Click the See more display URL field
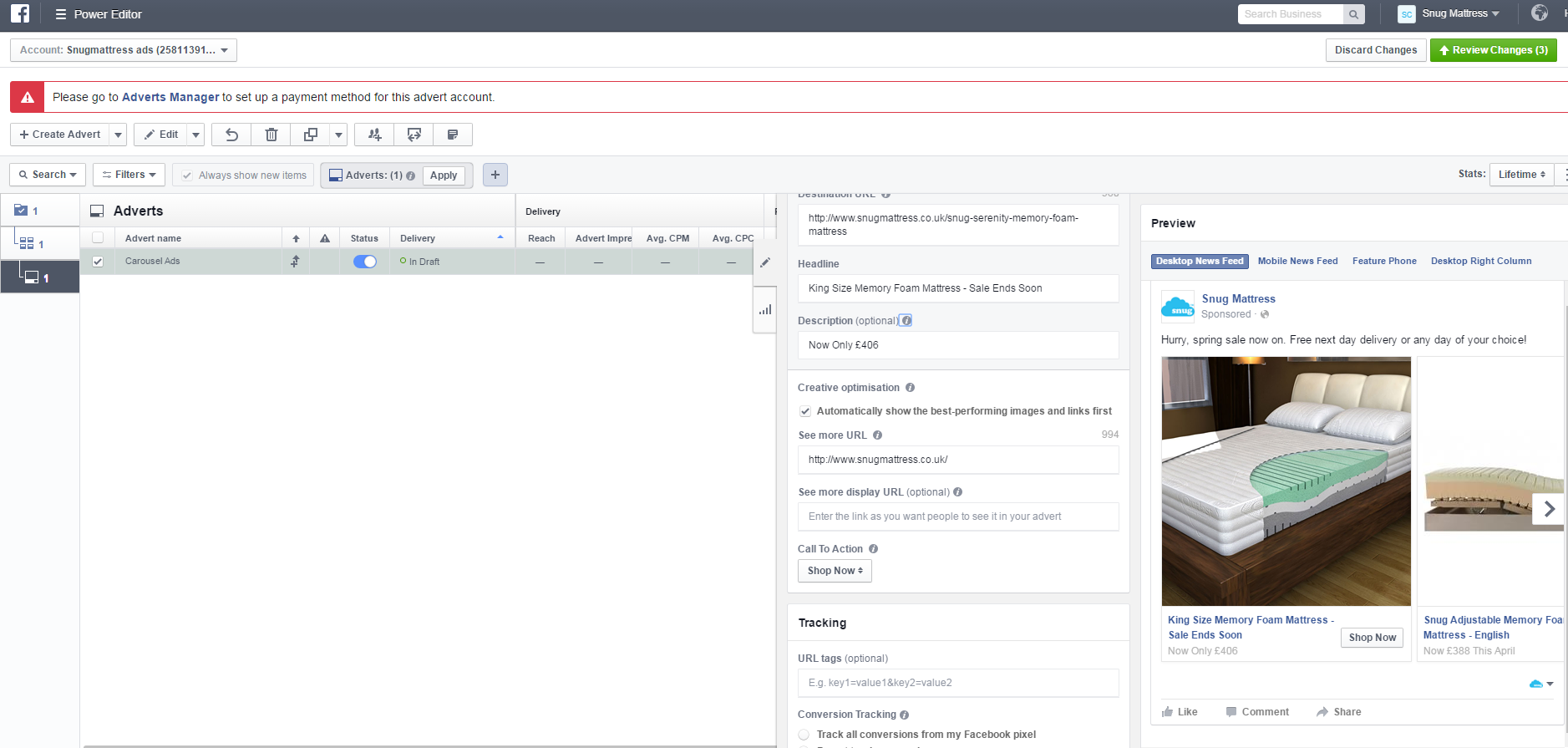Image resolution: width=1568 pixels, height=748 pixels. coord(958,516)
